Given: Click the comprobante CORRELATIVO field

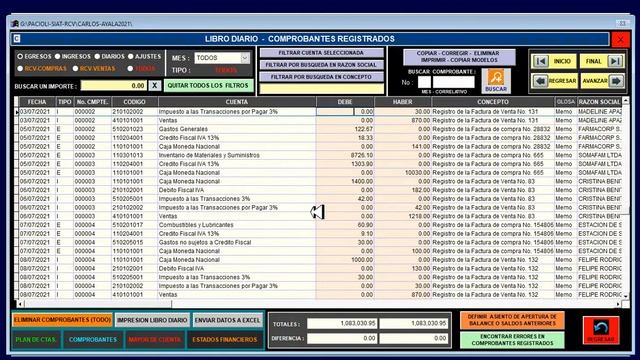Looking at the screenshot, I should (x=453, y=82).
